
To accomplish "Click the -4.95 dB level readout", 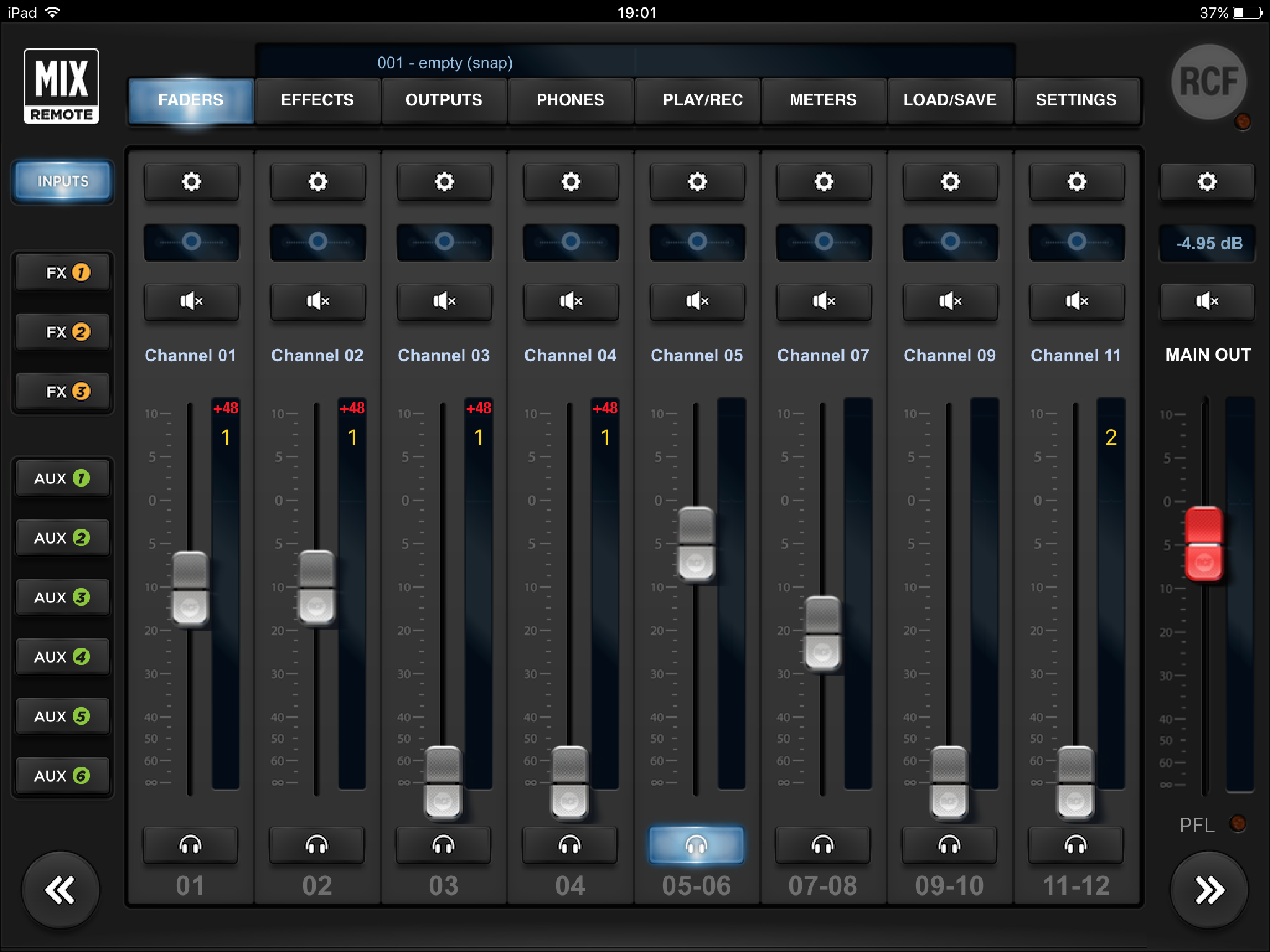I will click(1208, 243).
